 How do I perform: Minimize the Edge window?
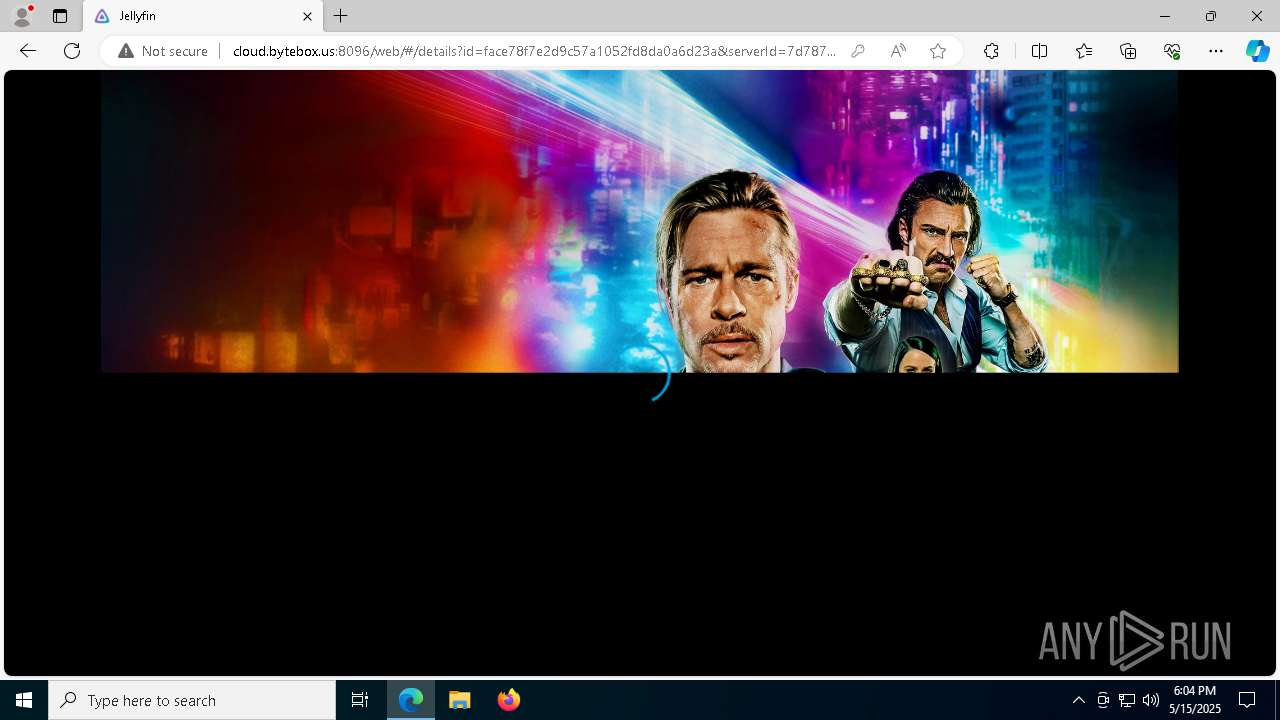(1164, 16)
